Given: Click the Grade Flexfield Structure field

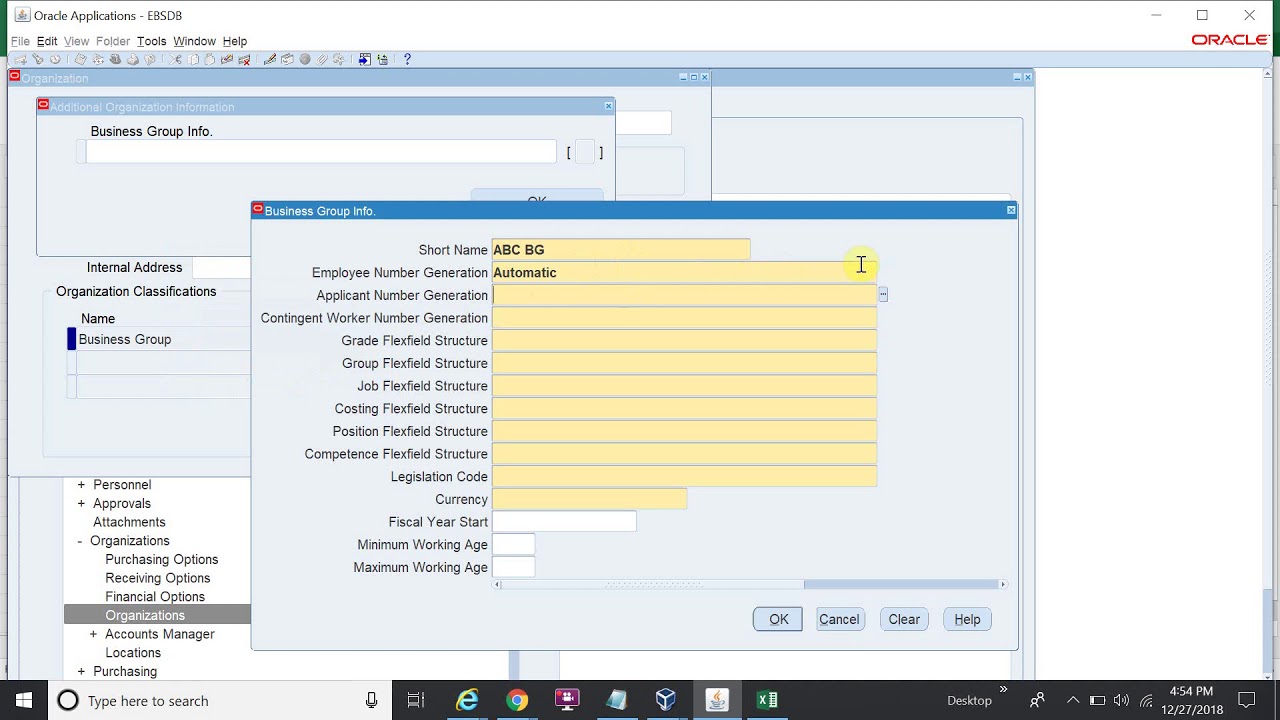Looking at the screenshot, I should 684,341.
